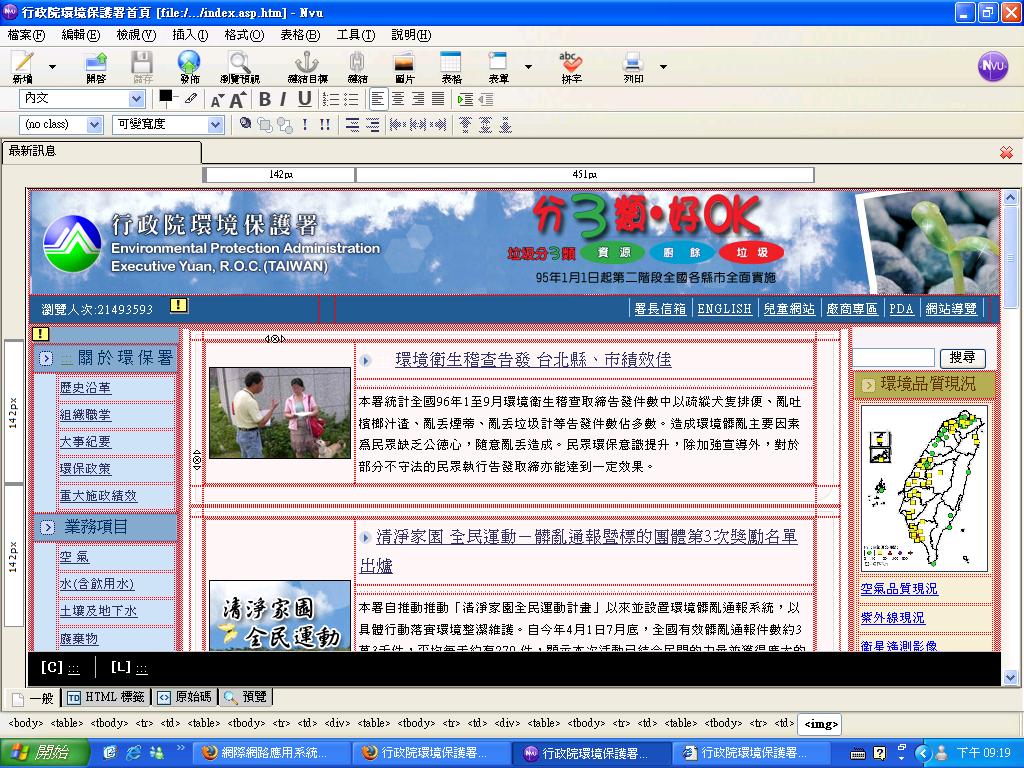This screenshot has width=1024, height=768.
Task: Click the 儲存 save icon
Action: [x=142, y=67]
